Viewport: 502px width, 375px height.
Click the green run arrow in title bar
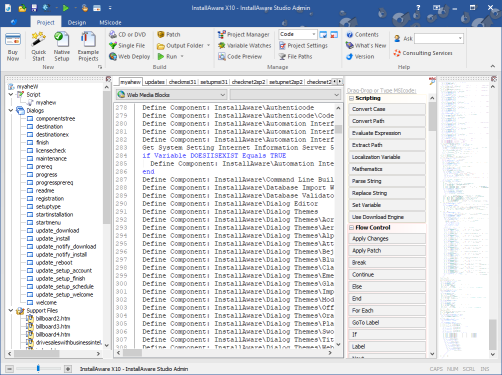click(66, 8)
